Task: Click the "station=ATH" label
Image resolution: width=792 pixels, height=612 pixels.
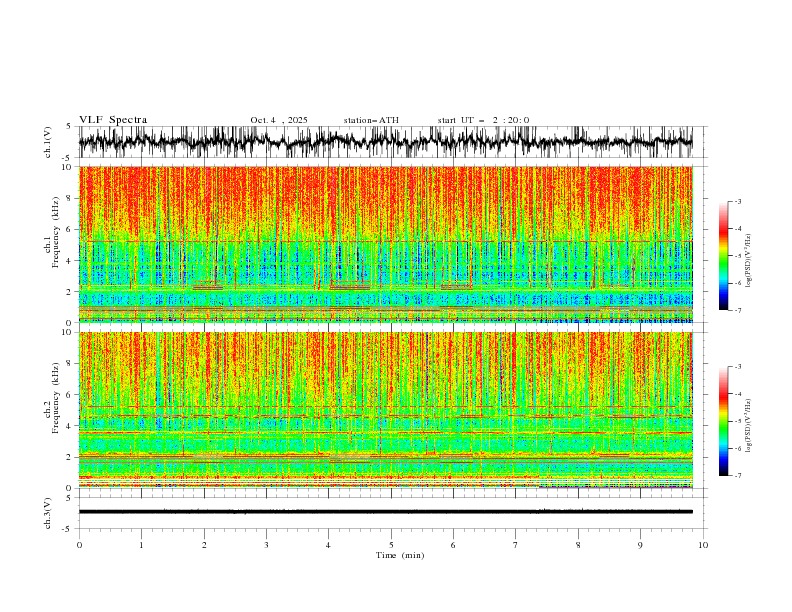Action: (371, 120)
